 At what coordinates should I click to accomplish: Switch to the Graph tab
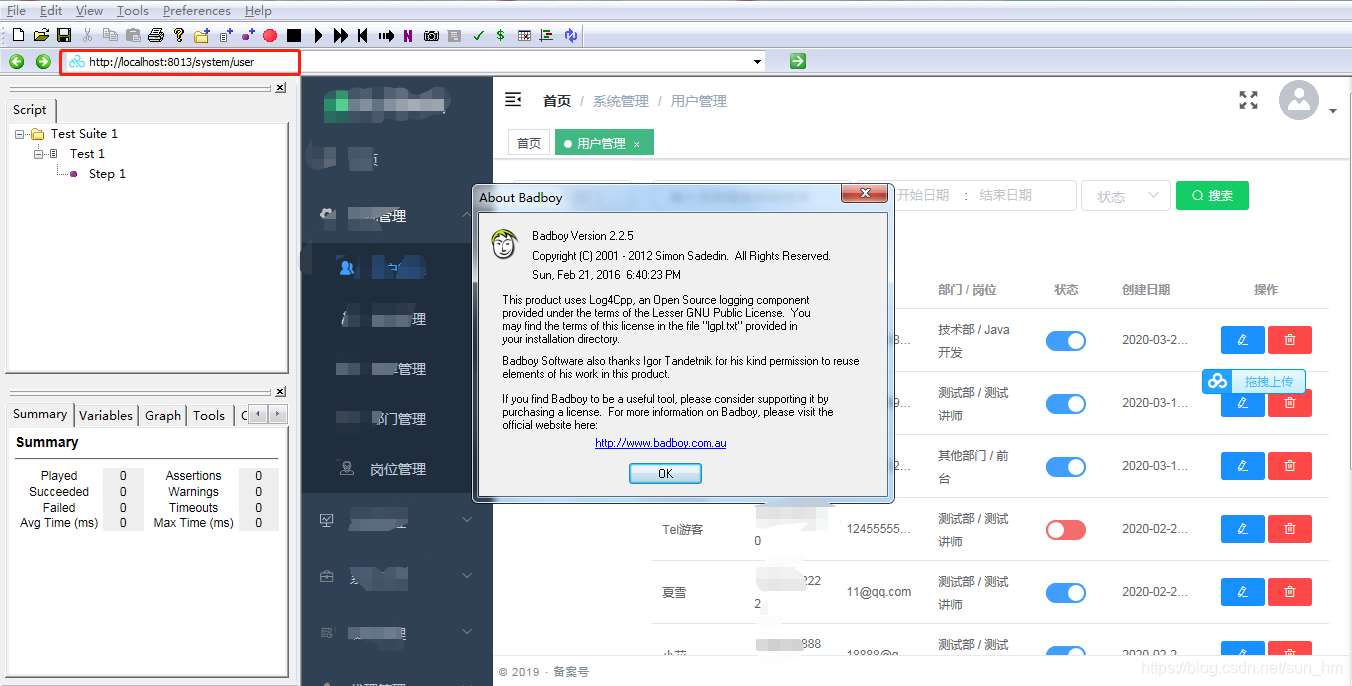tap(163, 415)
